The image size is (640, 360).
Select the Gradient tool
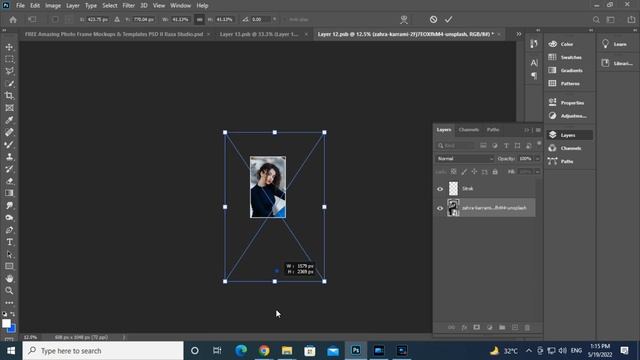pos(9,193)
